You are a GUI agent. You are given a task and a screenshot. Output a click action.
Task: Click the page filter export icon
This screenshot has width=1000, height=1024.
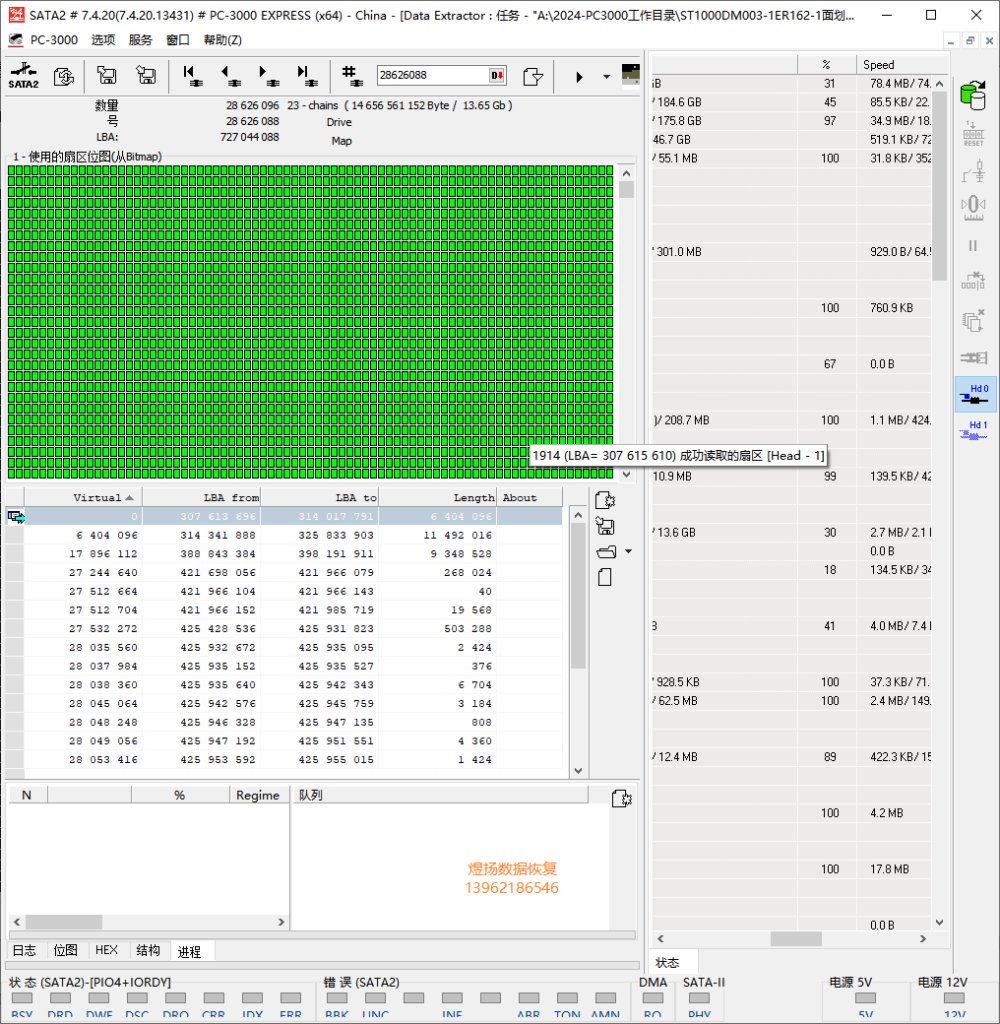pyautogui.click(x=533, y=76)
